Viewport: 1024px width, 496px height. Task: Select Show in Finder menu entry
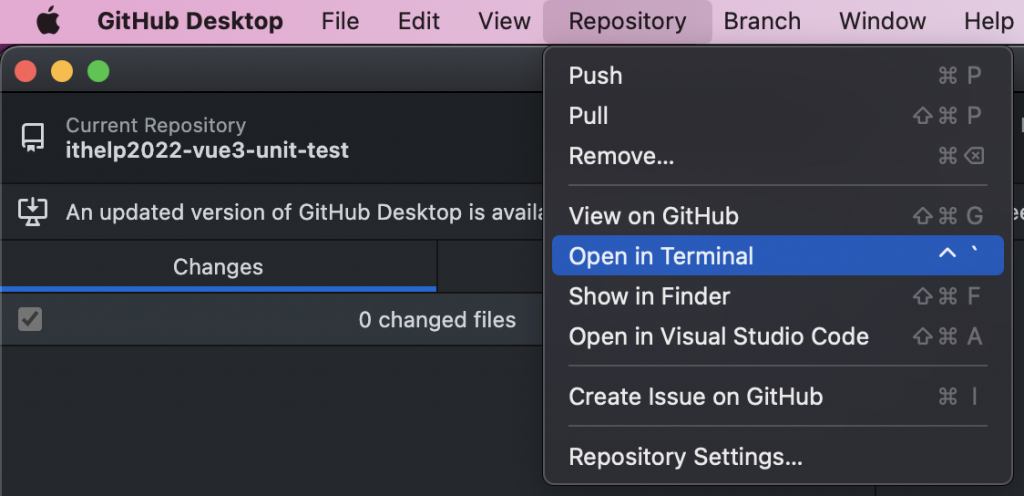click(649, 296)
